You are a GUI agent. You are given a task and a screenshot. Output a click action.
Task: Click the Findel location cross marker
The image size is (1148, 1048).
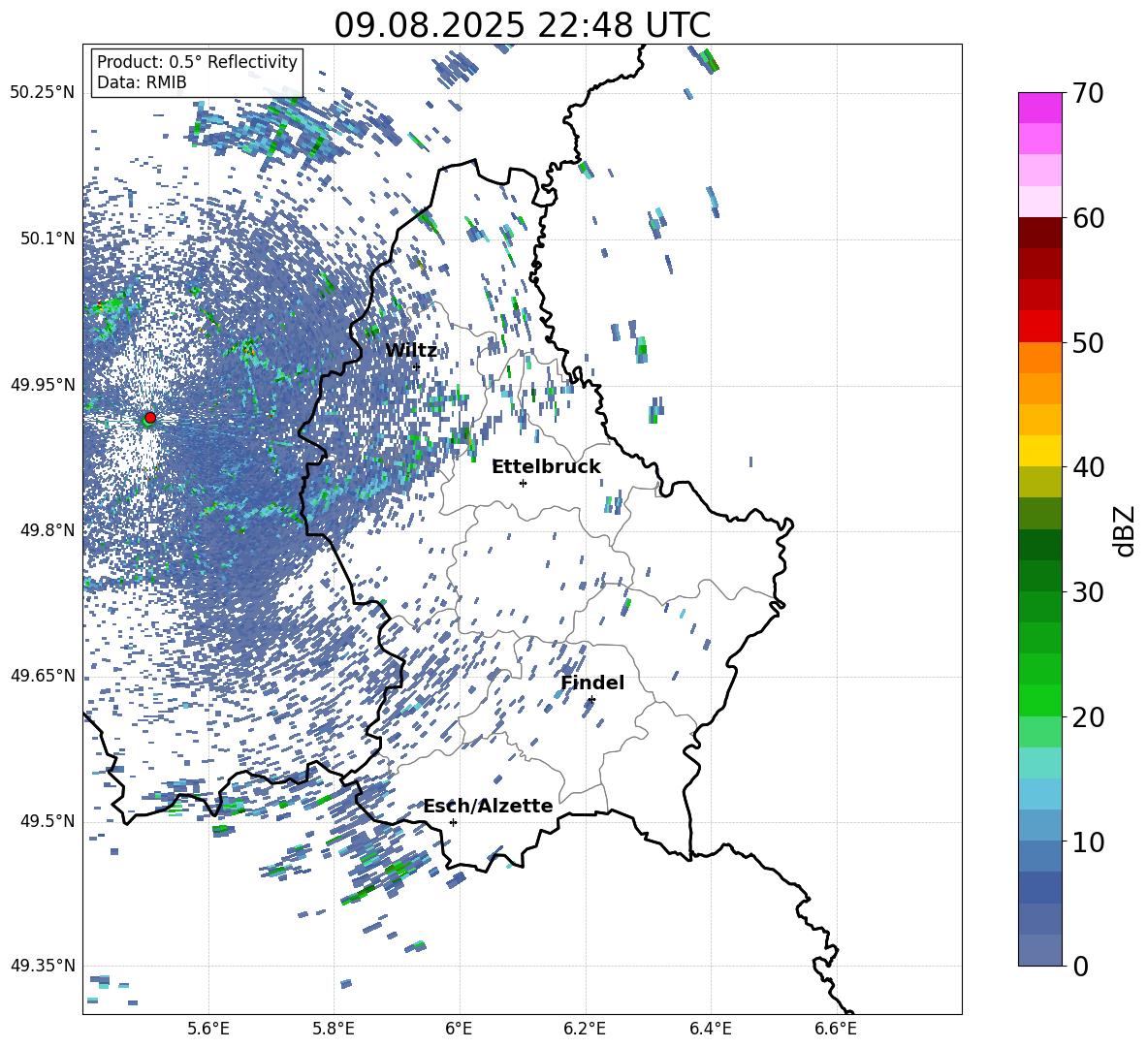pos(591,700)
